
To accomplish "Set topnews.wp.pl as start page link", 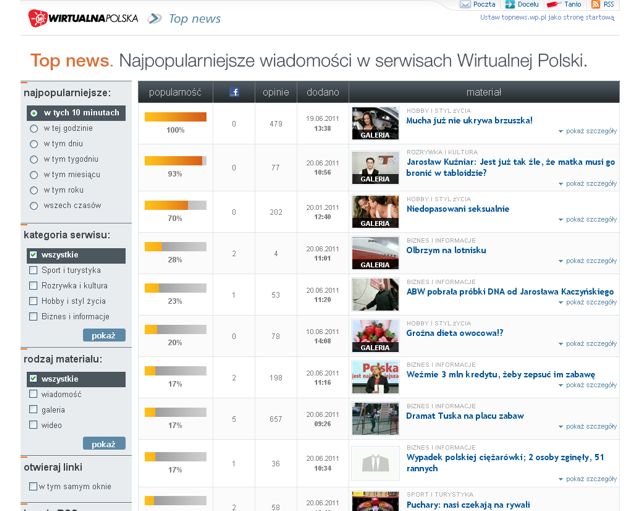I will point(547,18).
